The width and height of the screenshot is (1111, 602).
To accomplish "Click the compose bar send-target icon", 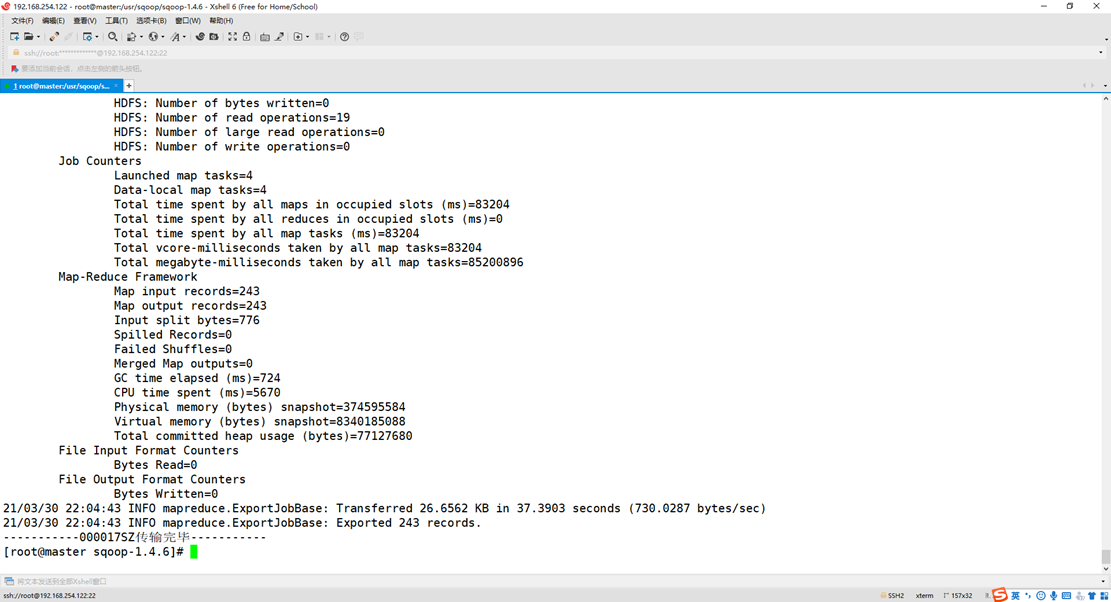I will click(x=9, y=581).
